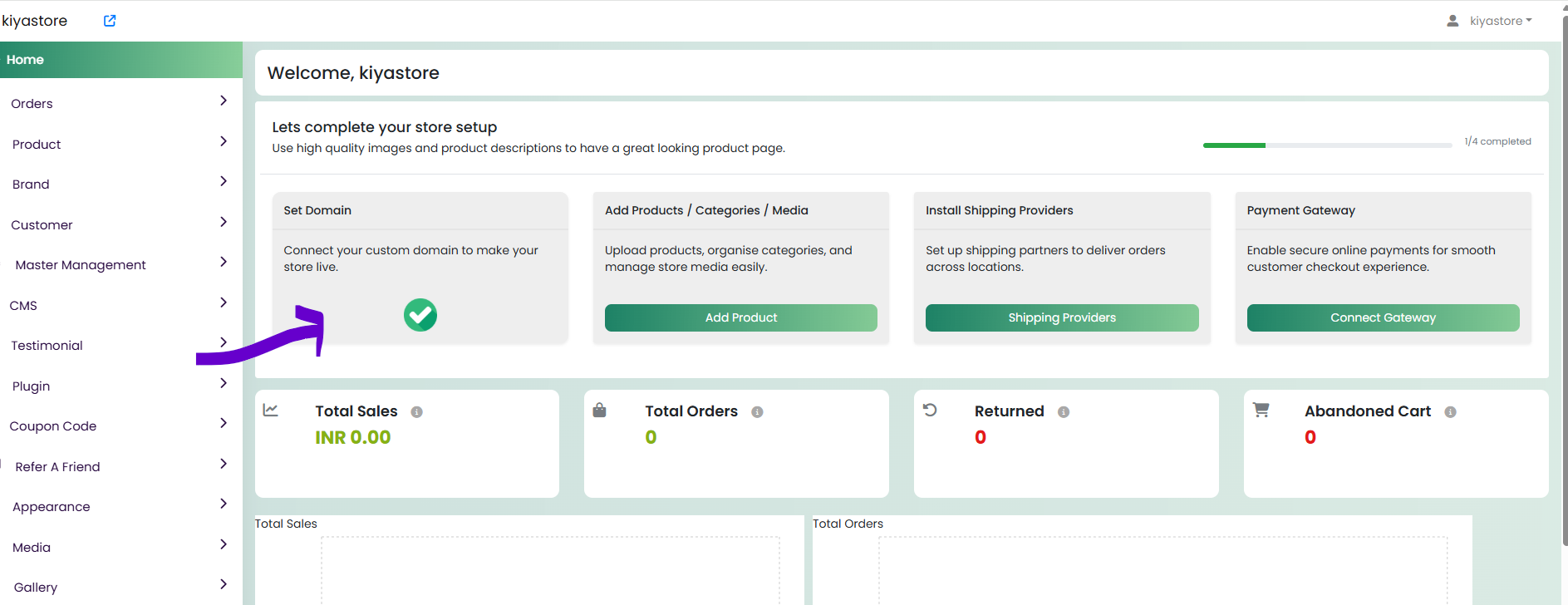Click the Install Shipping Providers heading
The image size is (1568, 605).
coord(1000,210)
